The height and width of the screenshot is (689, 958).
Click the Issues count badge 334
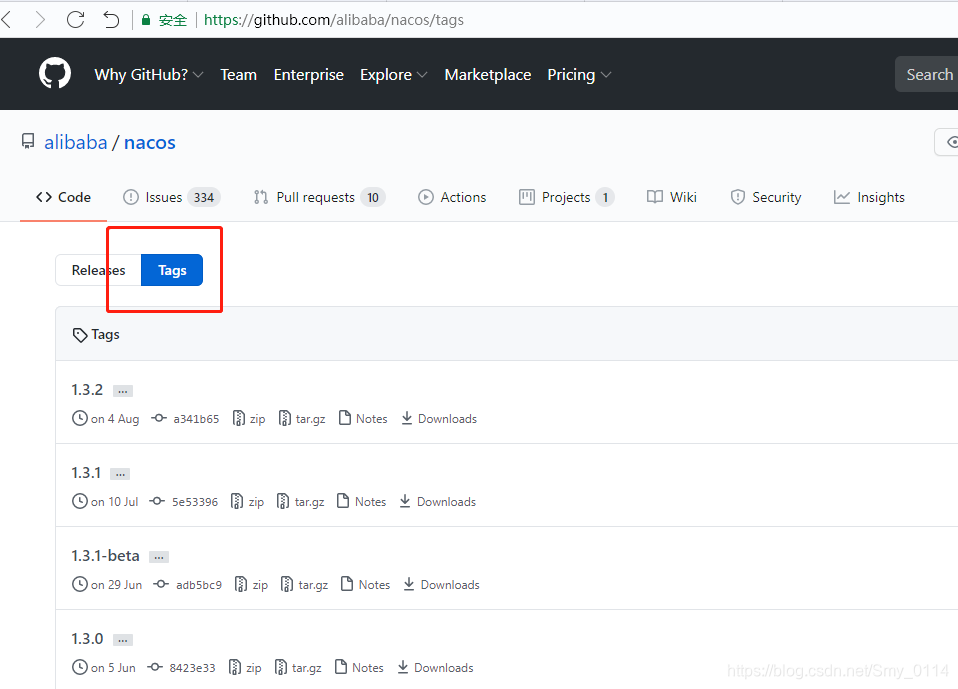pyautogui.click(x=204, y=197)
